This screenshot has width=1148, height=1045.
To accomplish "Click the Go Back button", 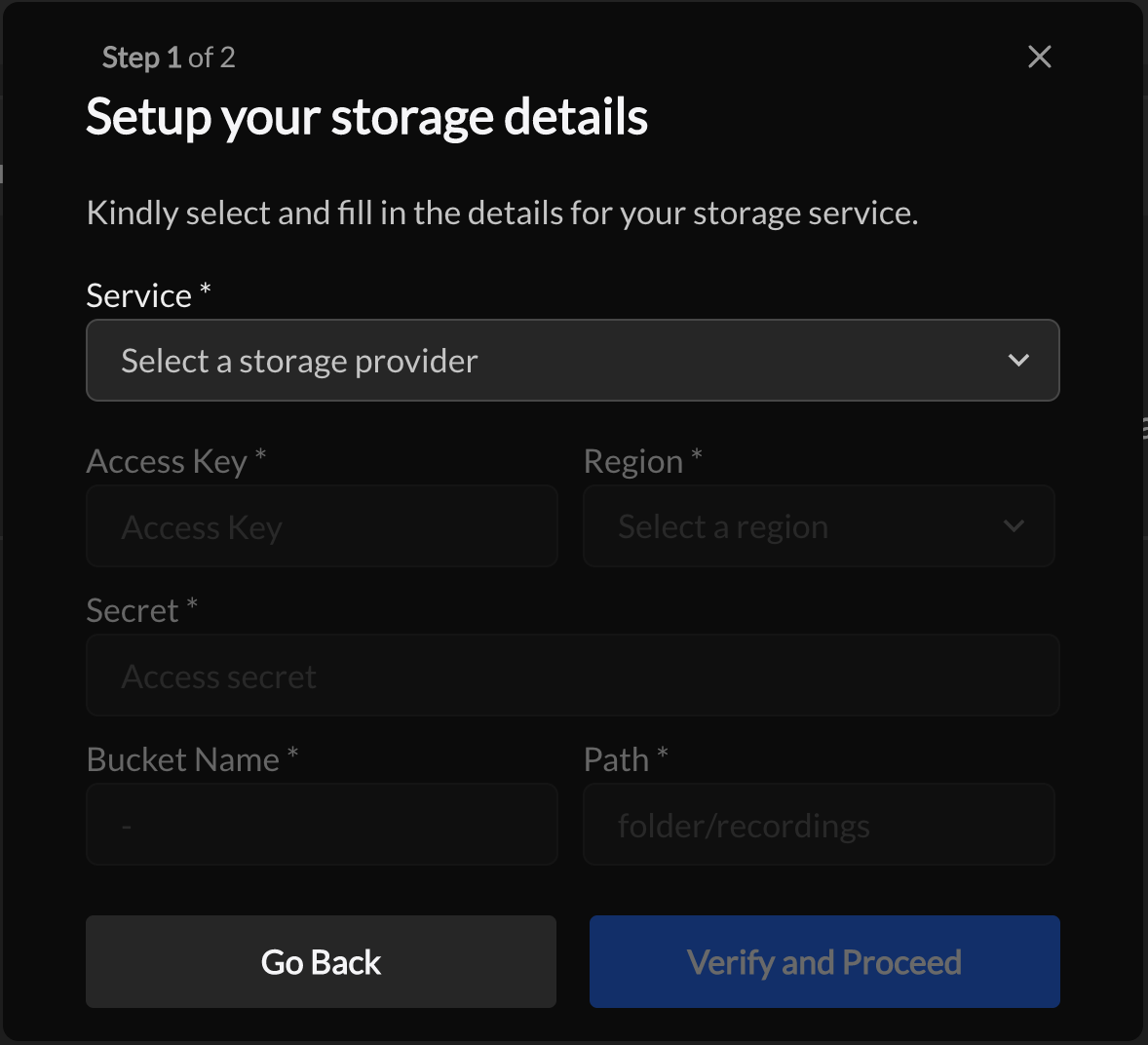I will [x=321, y=961].
